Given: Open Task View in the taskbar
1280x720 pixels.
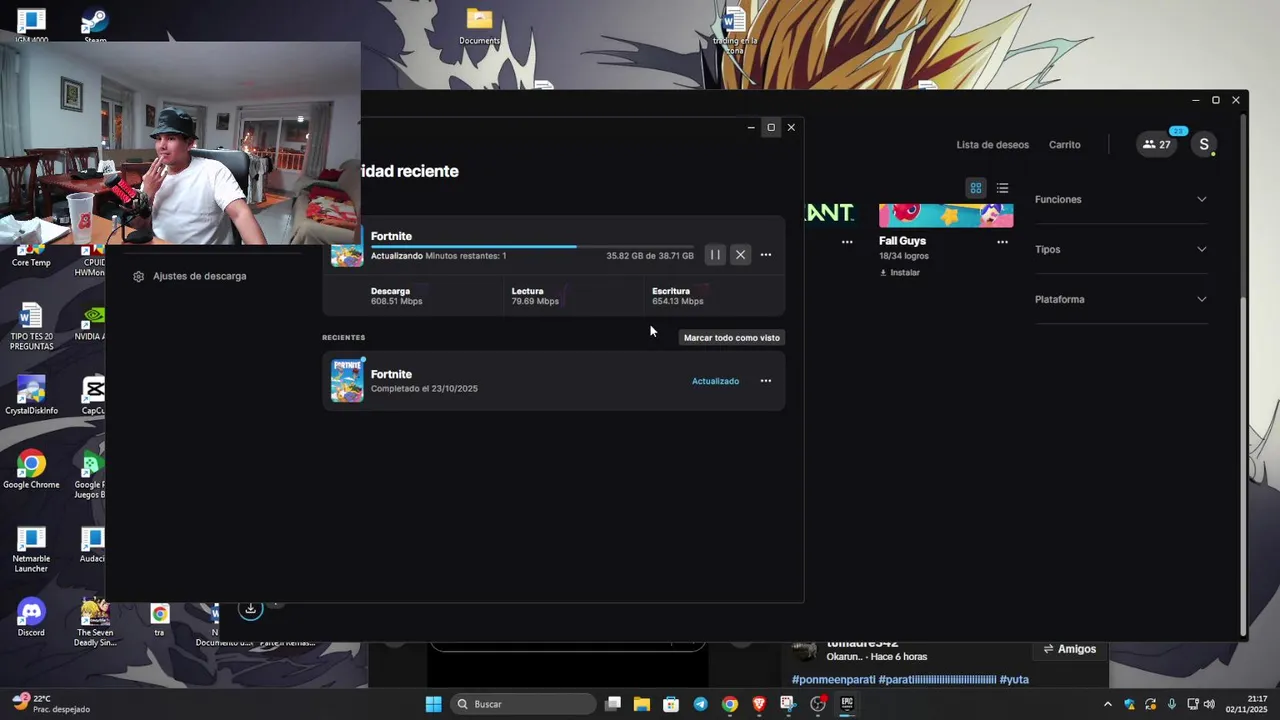Looking at the screenshot, I should pos(612,704).
